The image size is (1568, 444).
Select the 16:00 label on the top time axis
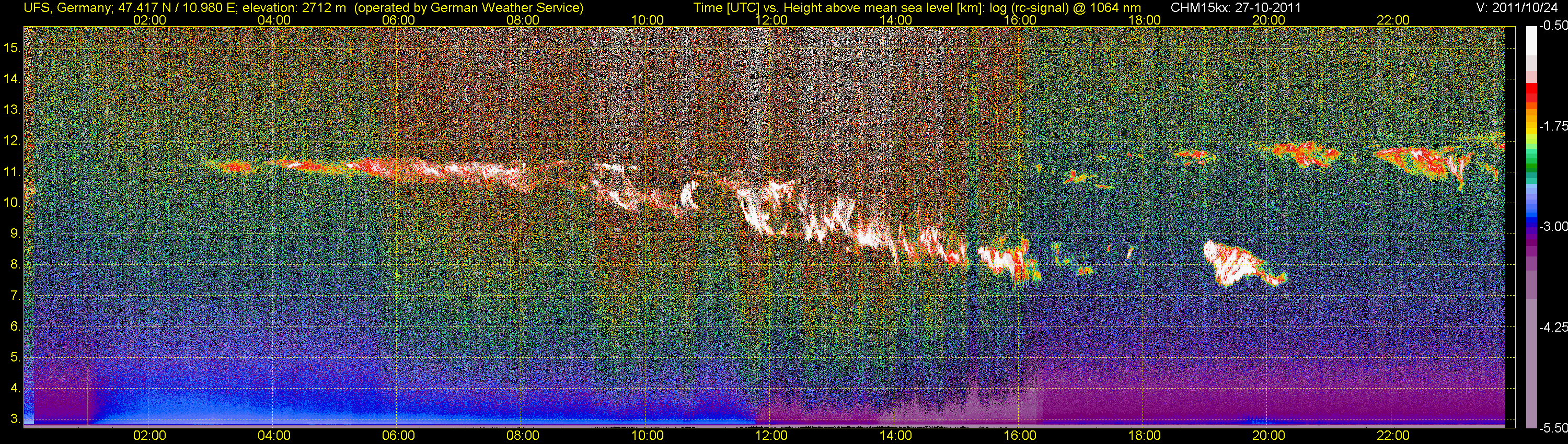pyautogui.click(x=1020, y=20)
